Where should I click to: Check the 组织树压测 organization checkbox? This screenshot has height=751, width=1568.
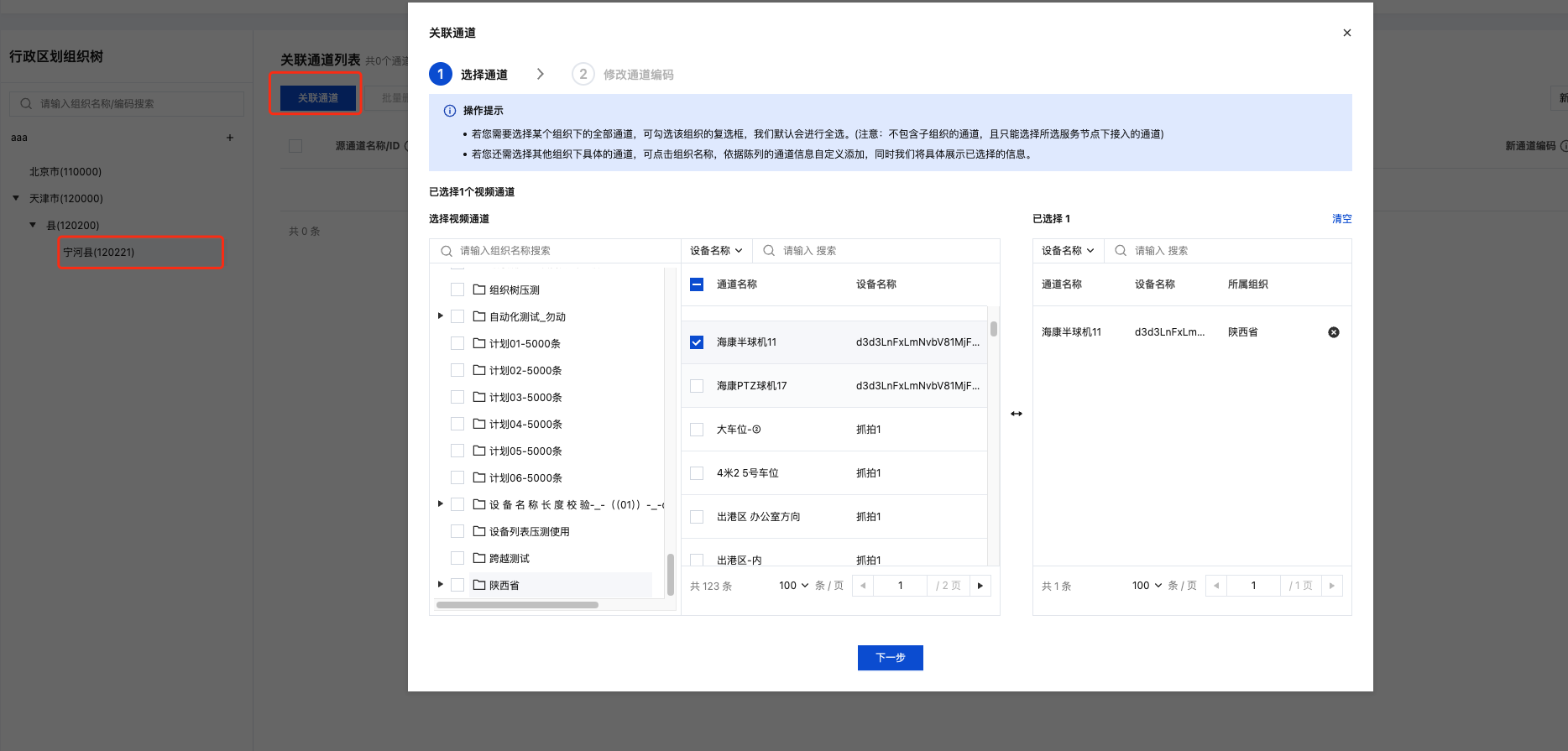457,289
